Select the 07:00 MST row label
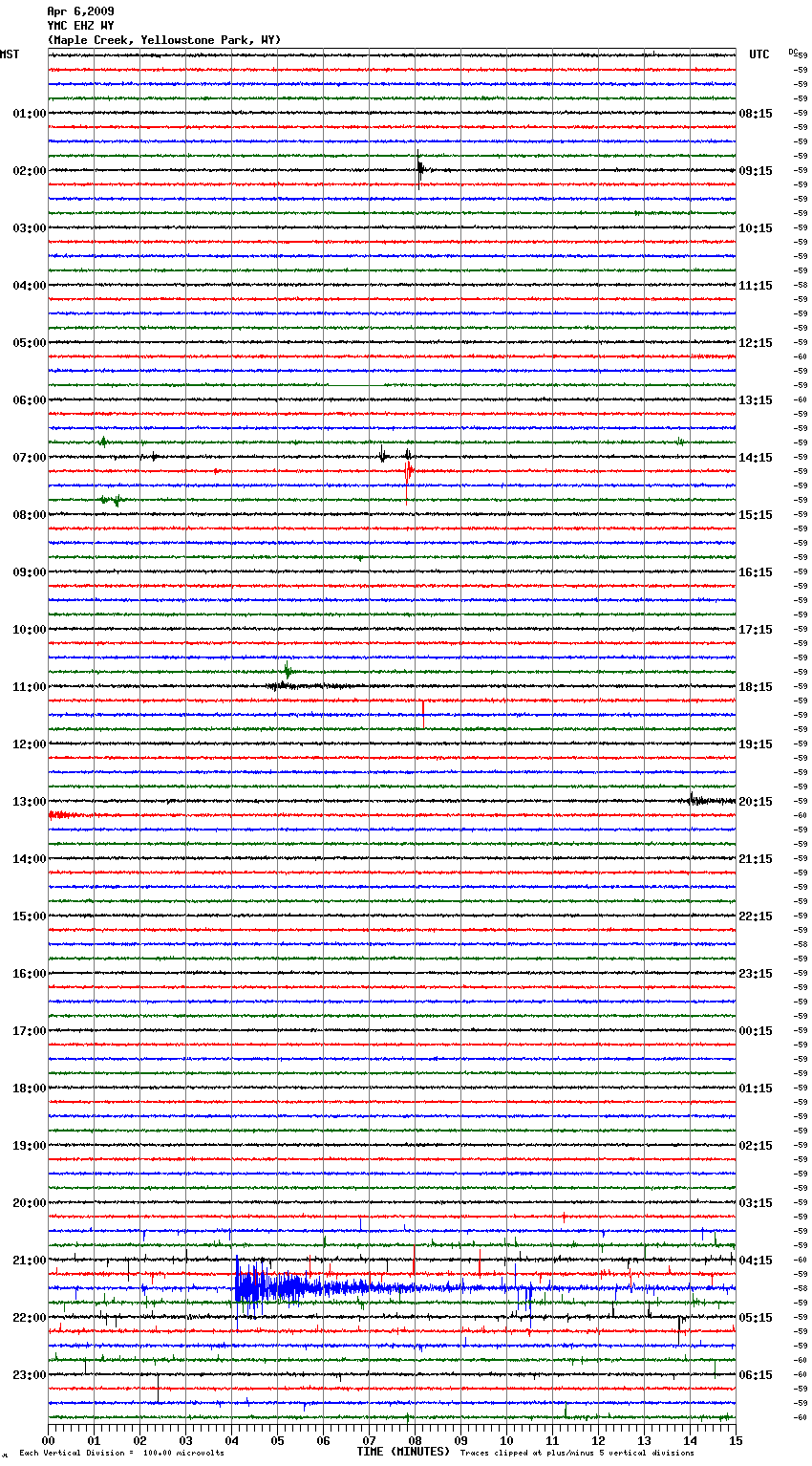The height and width of the screenshot is (1466, 812). [x=30, y=458]
